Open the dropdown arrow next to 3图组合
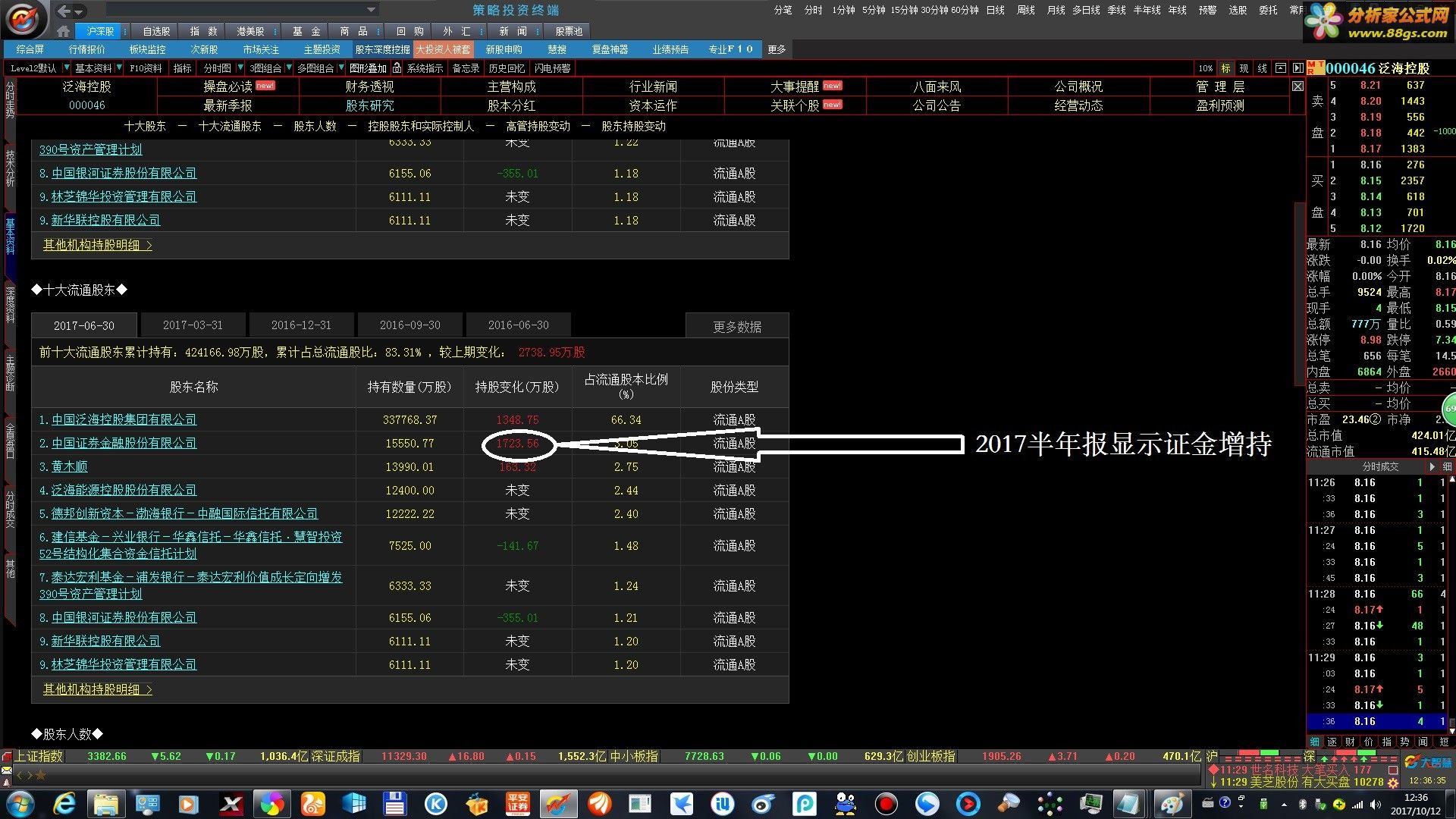Viewport: 1456px width, 819px height. pyautogui.click(x=287, y=68)
